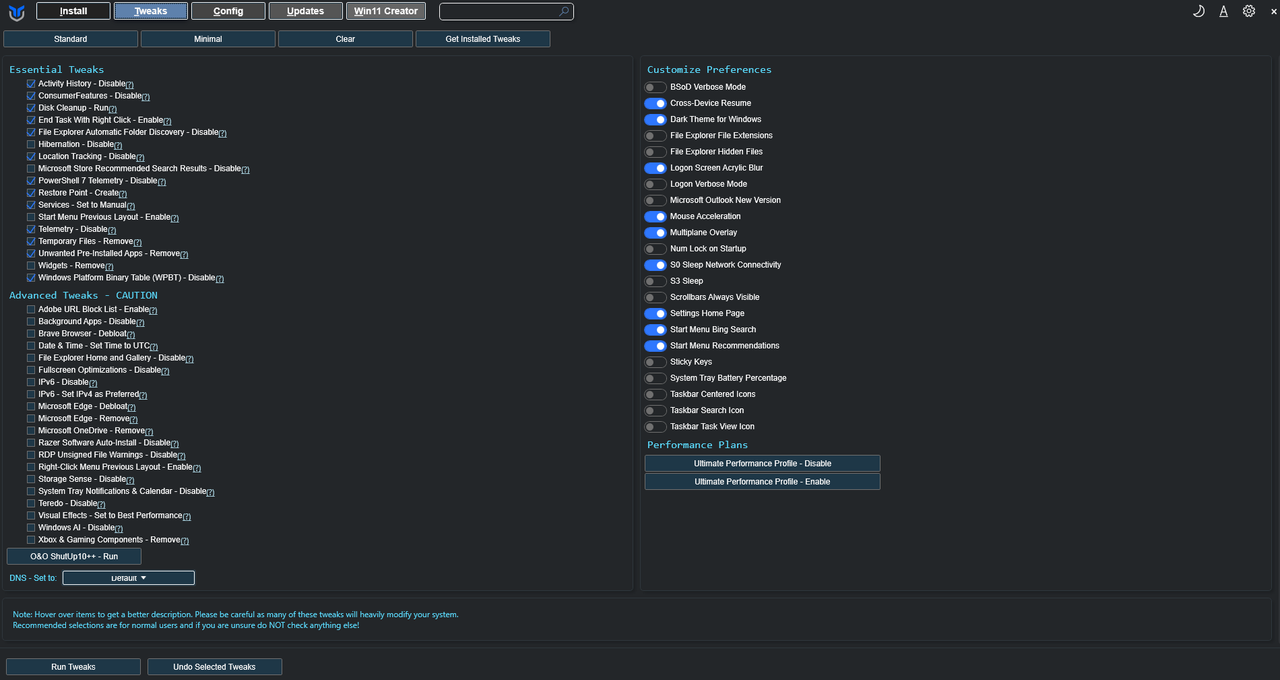Enable the Ultimate Performance Profile
Viewport: 1280px width, 680px height.
(762, 482)
